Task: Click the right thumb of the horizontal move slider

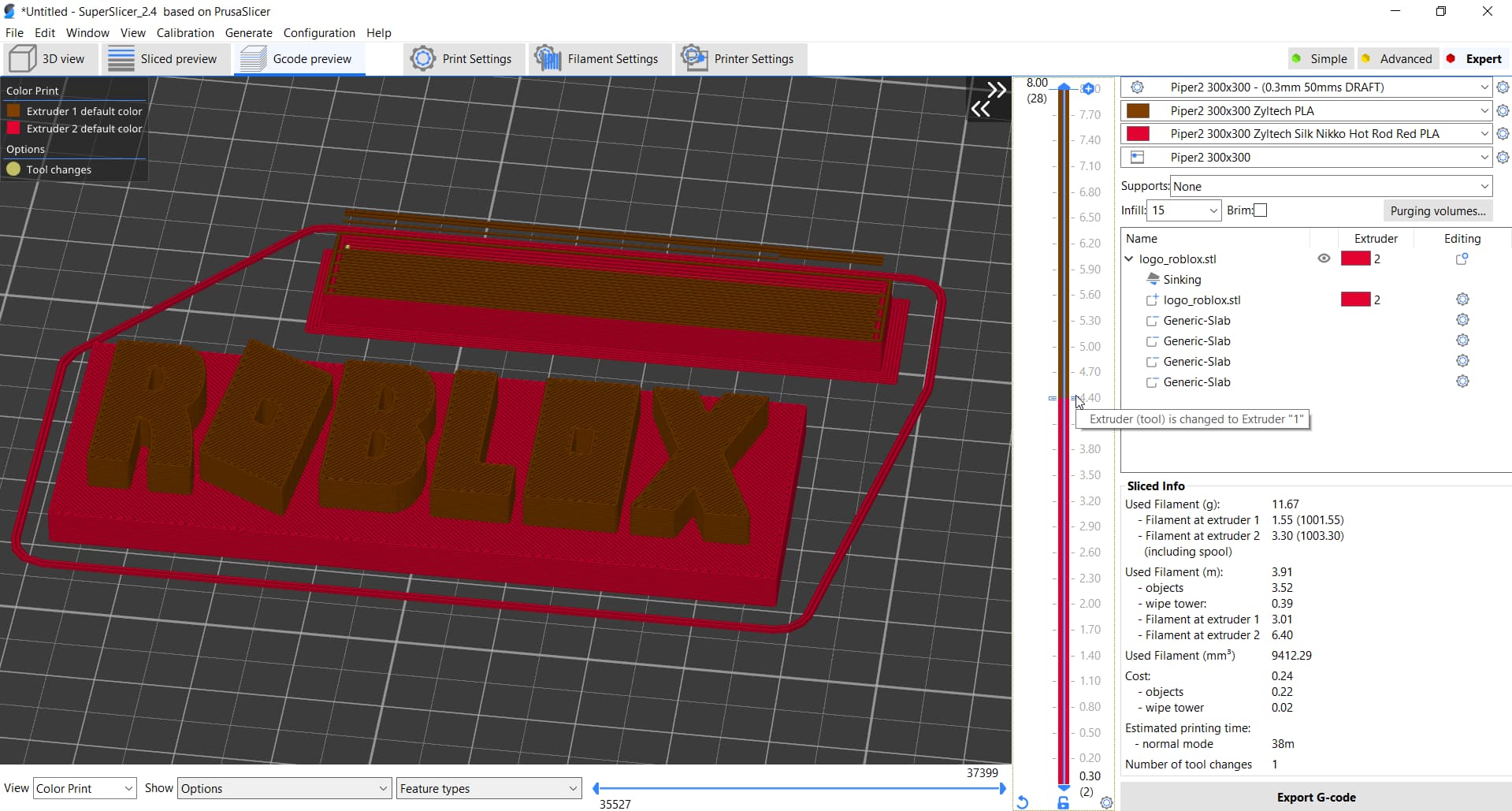Action: click(1002, 788)
